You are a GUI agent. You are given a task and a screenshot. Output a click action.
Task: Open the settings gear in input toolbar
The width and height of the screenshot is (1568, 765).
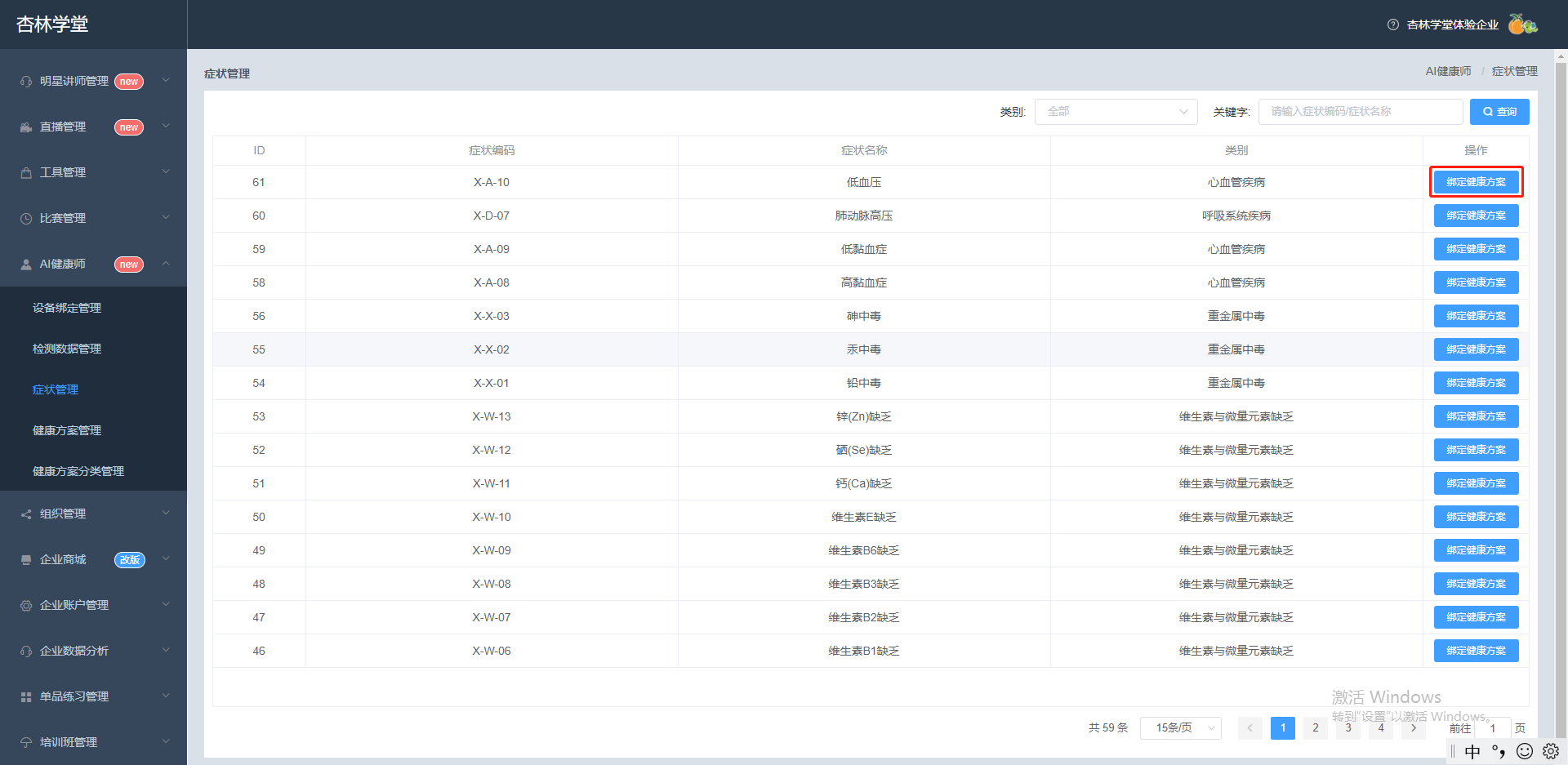tap(1551, 751)
